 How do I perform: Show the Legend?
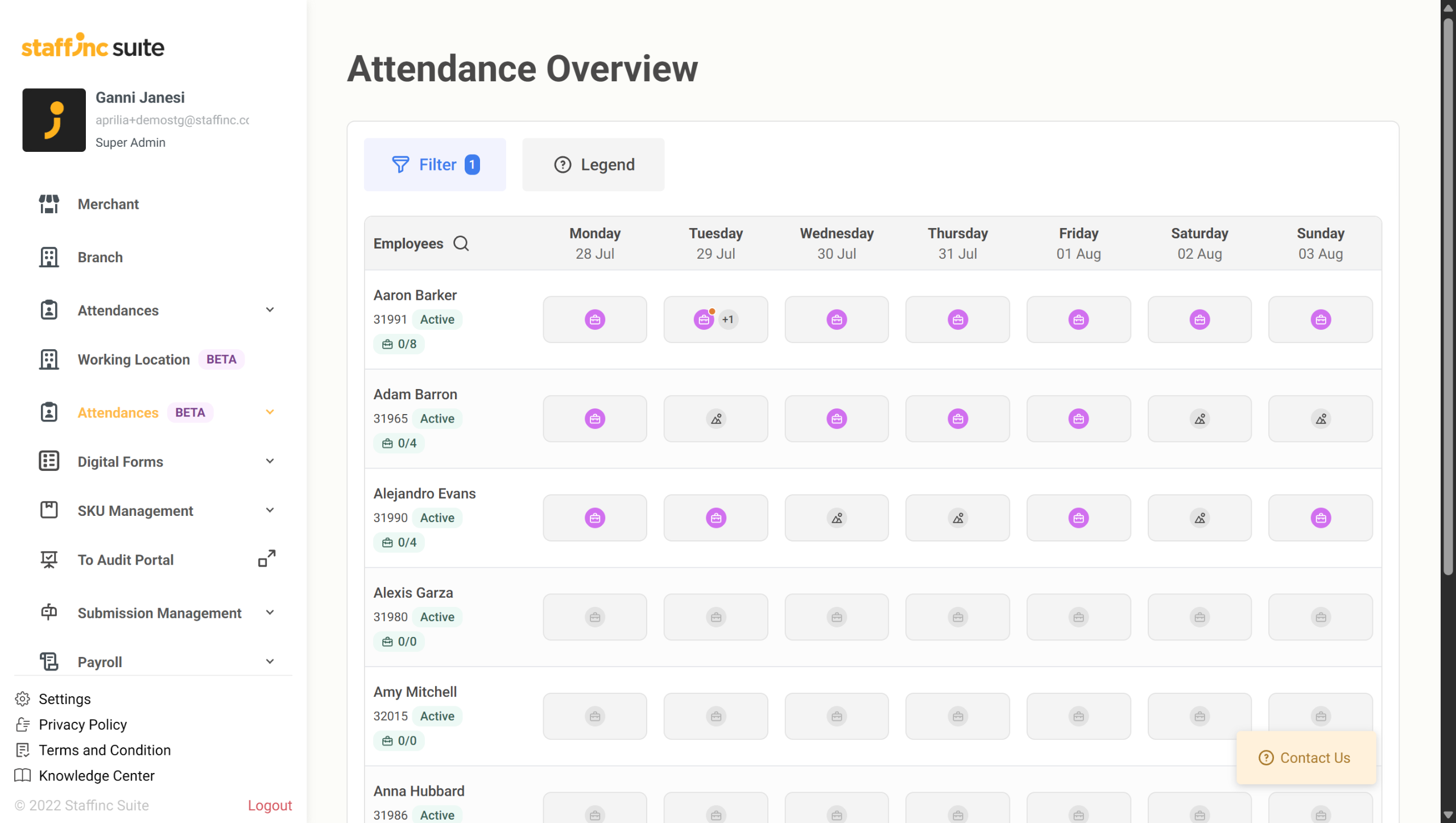pyautogui.click(x=593, y=165)
